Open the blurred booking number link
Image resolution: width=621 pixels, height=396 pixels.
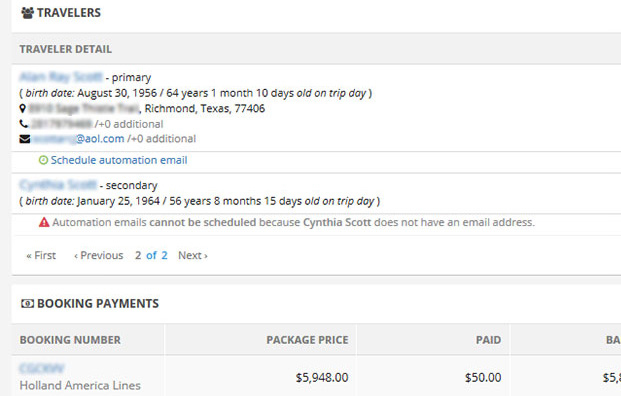(42, 369)
